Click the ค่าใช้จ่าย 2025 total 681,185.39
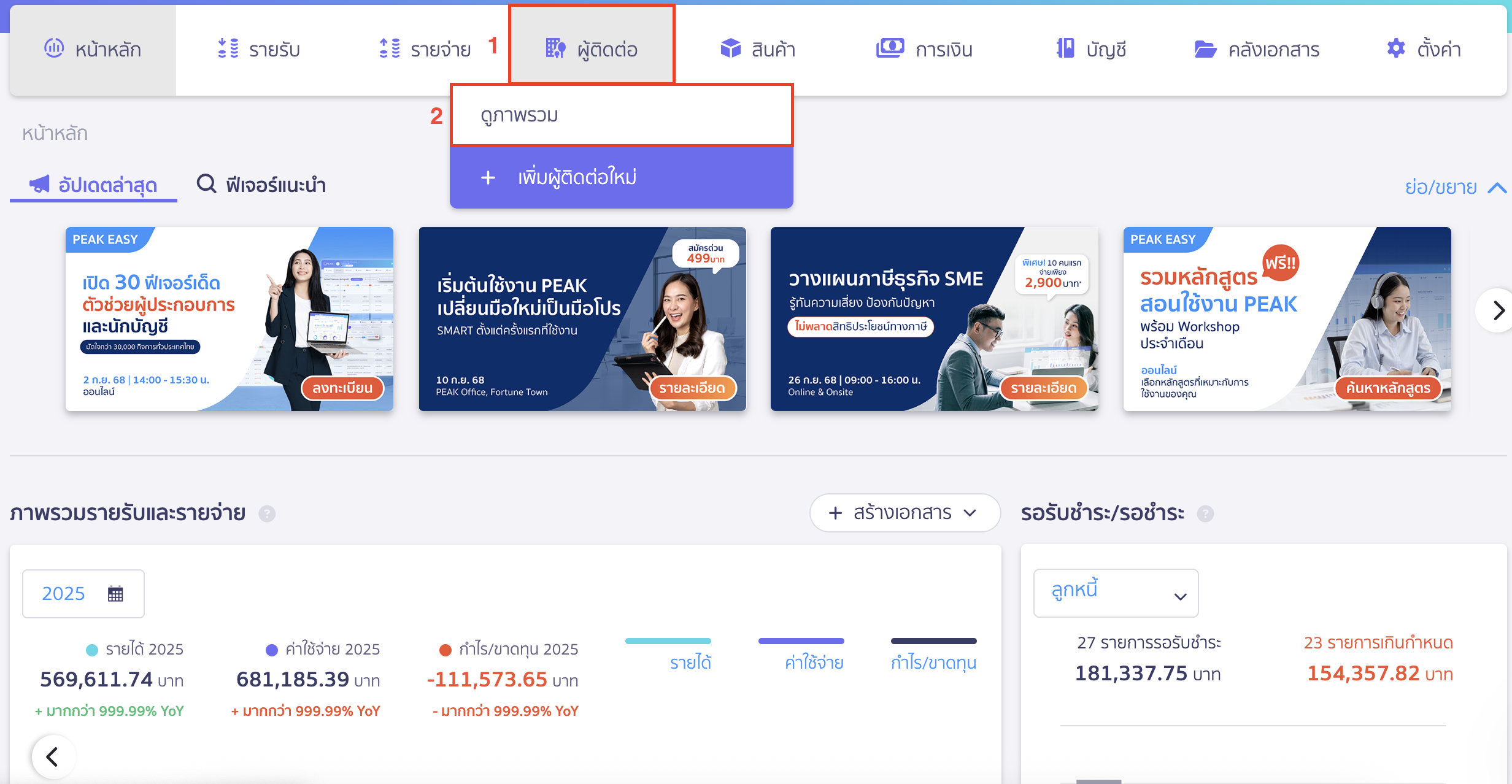The width and height of the screenshot is (1512, 784). point(308,680)
